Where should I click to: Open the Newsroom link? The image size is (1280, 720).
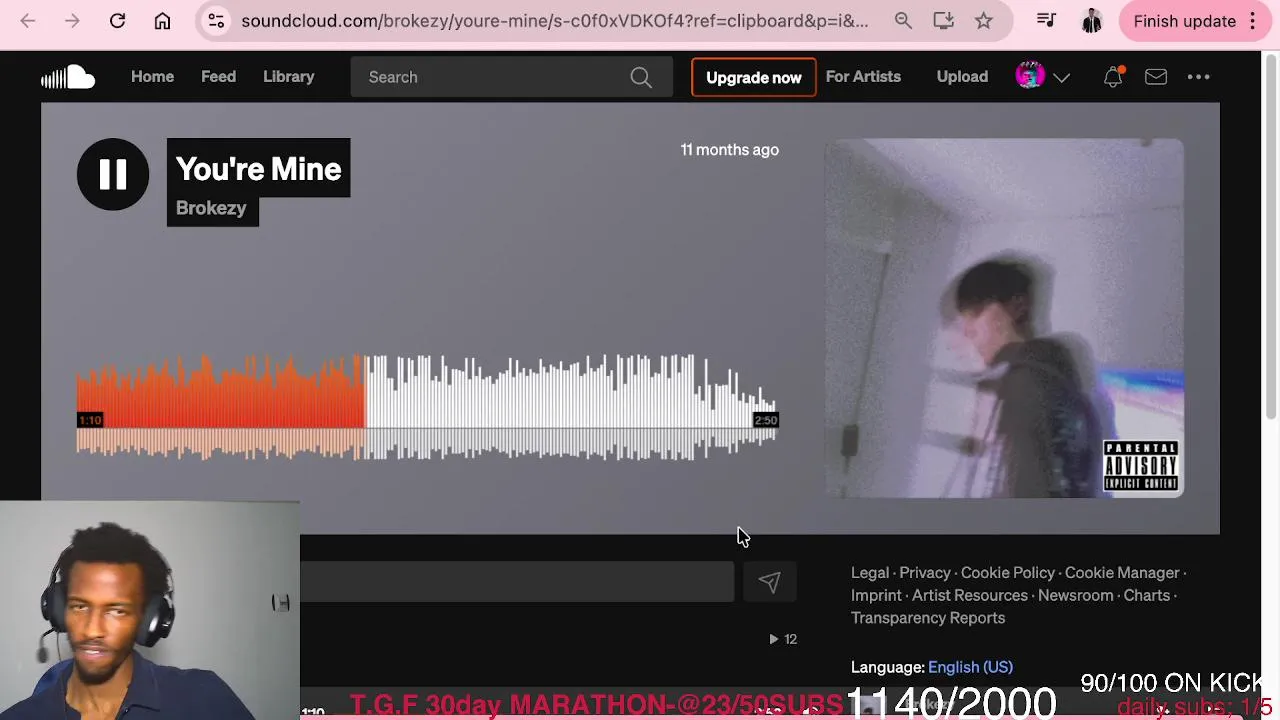(1076, 595)
